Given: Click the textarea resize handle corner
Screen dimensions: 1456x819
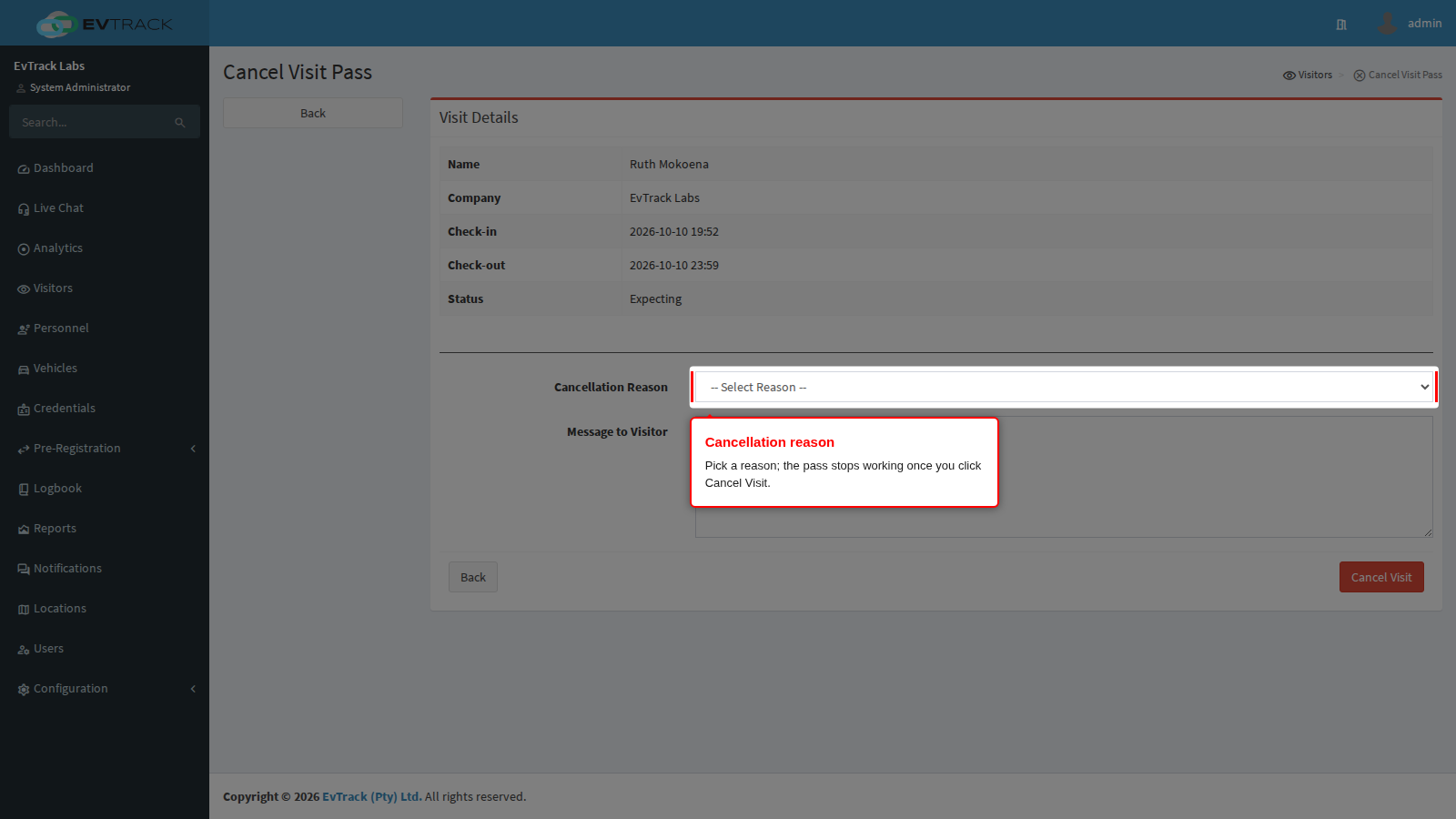Looking at the screenshot, I should [1428, 532].
